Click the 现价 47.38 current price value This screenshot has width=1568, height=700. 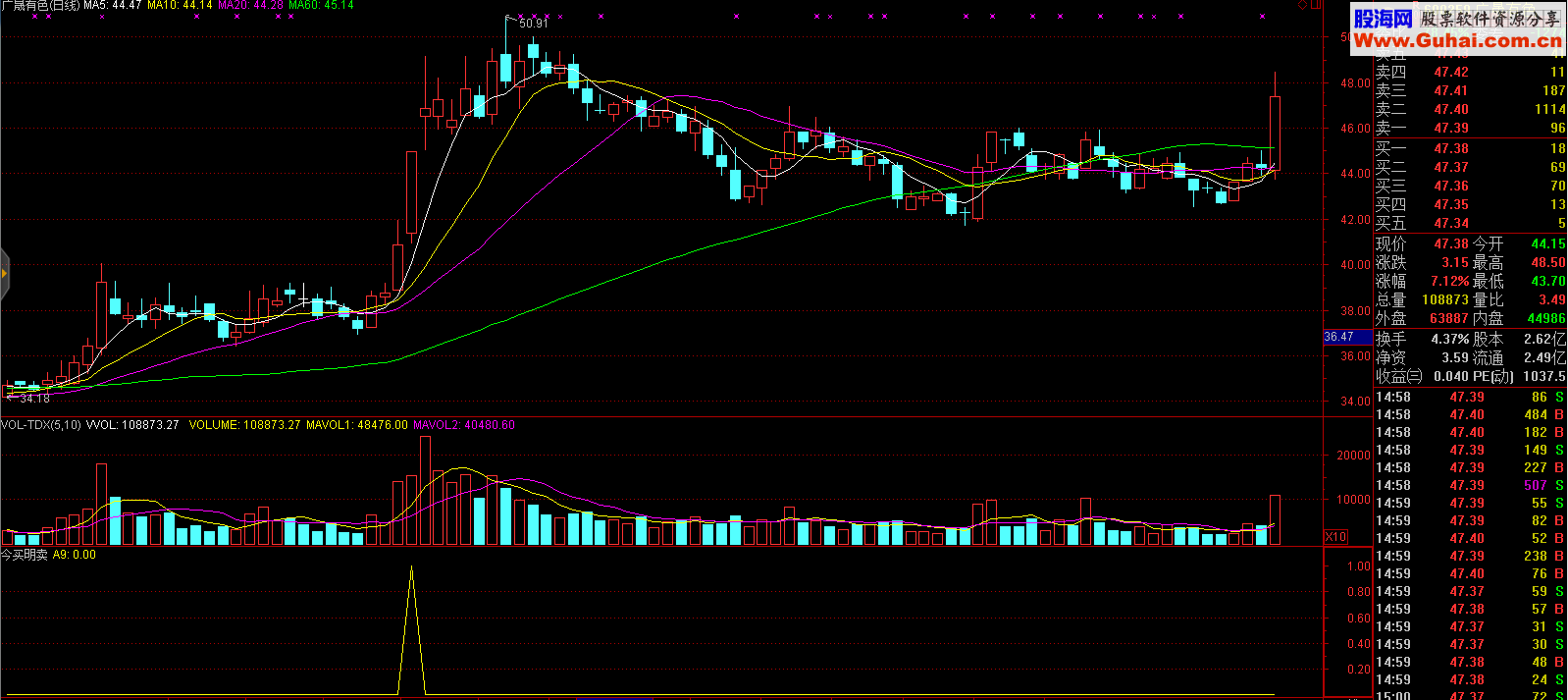click(1451, 243)
